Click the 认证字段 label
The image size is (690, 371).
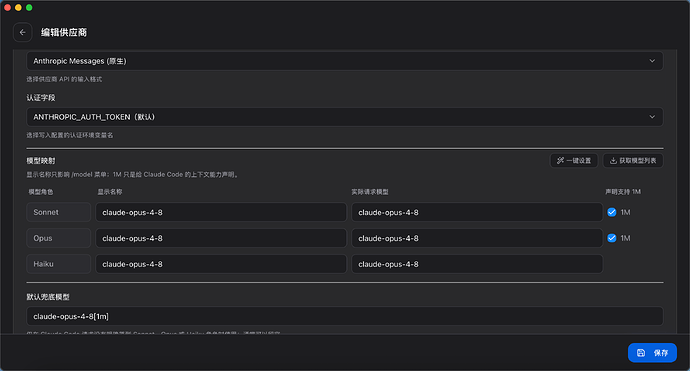pyautogui.click(x=41, y=98)
